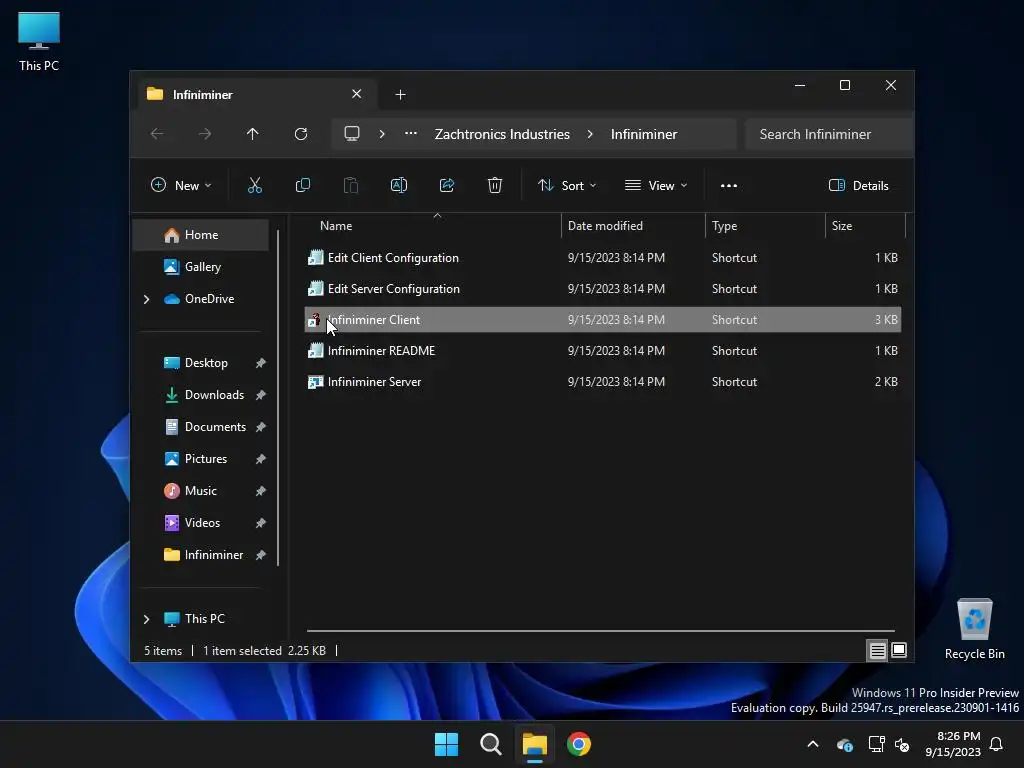Open the See more ellipsis menu
Viewport: 1024px width, 768px height.
click(729, 185)
